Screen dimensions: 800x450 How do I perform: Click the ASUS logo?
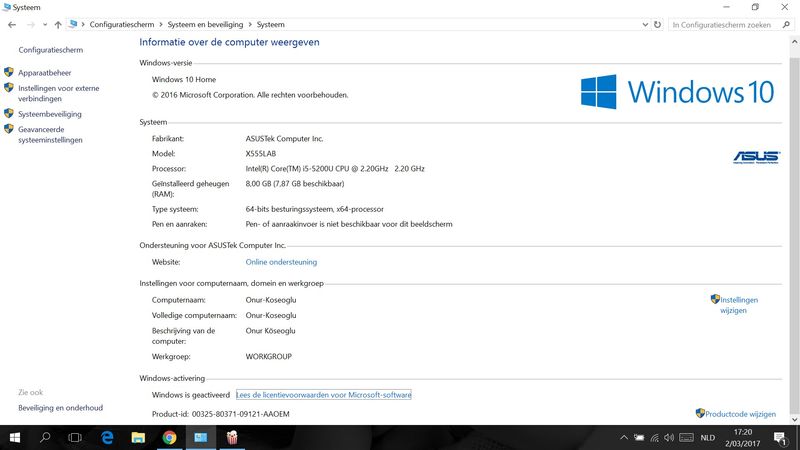[x=756, y=157]
